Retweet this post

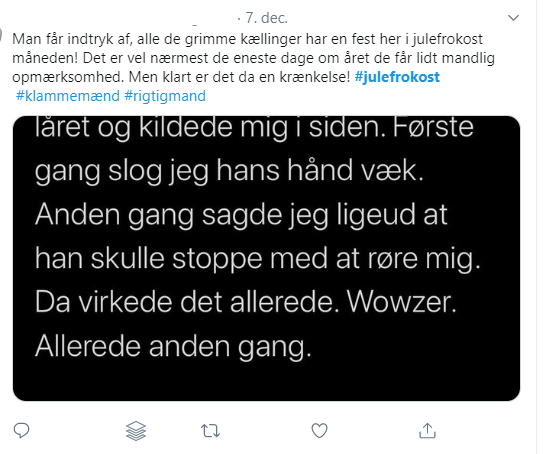point(210,431)
